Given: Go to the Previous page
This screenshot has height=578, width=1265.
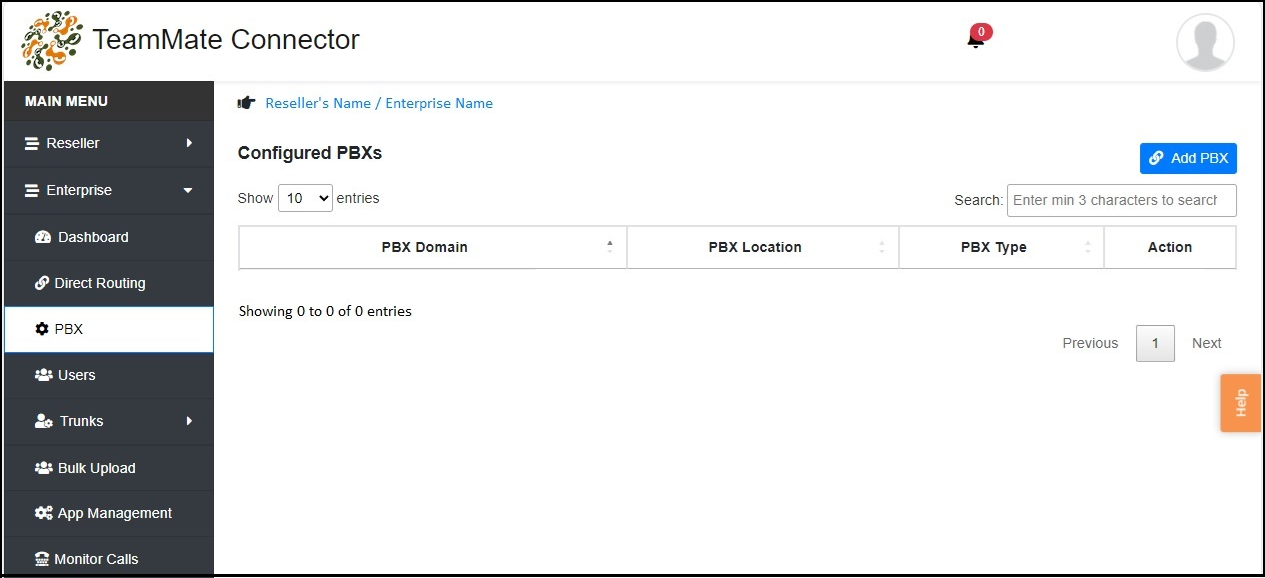Looking at the screenshot, I should pyautogui.click(x=1090, y=343).
